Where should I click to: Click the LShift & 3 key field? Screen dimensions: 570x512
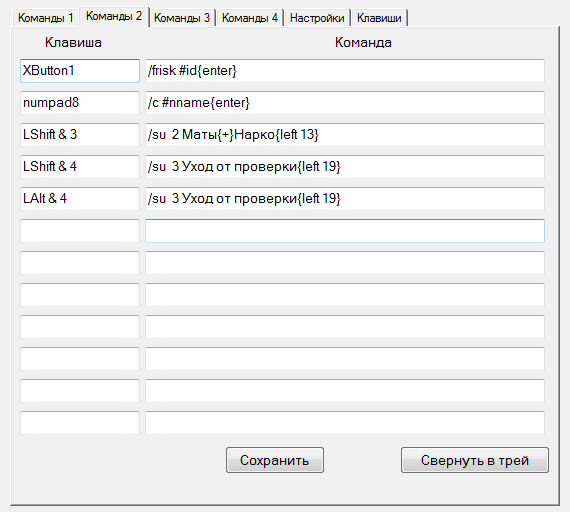coord(80,135)
